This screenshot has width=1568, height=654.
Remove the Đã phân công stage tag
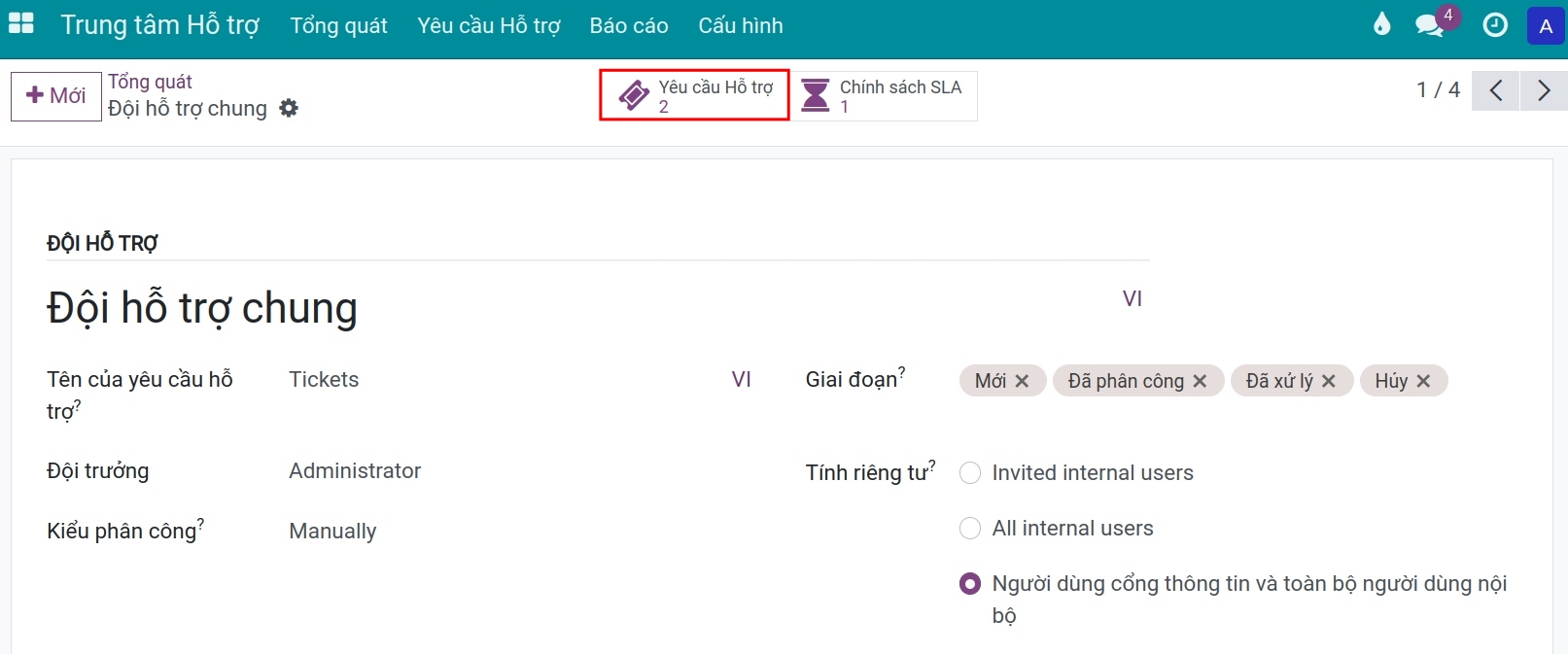click(1200, 381)
